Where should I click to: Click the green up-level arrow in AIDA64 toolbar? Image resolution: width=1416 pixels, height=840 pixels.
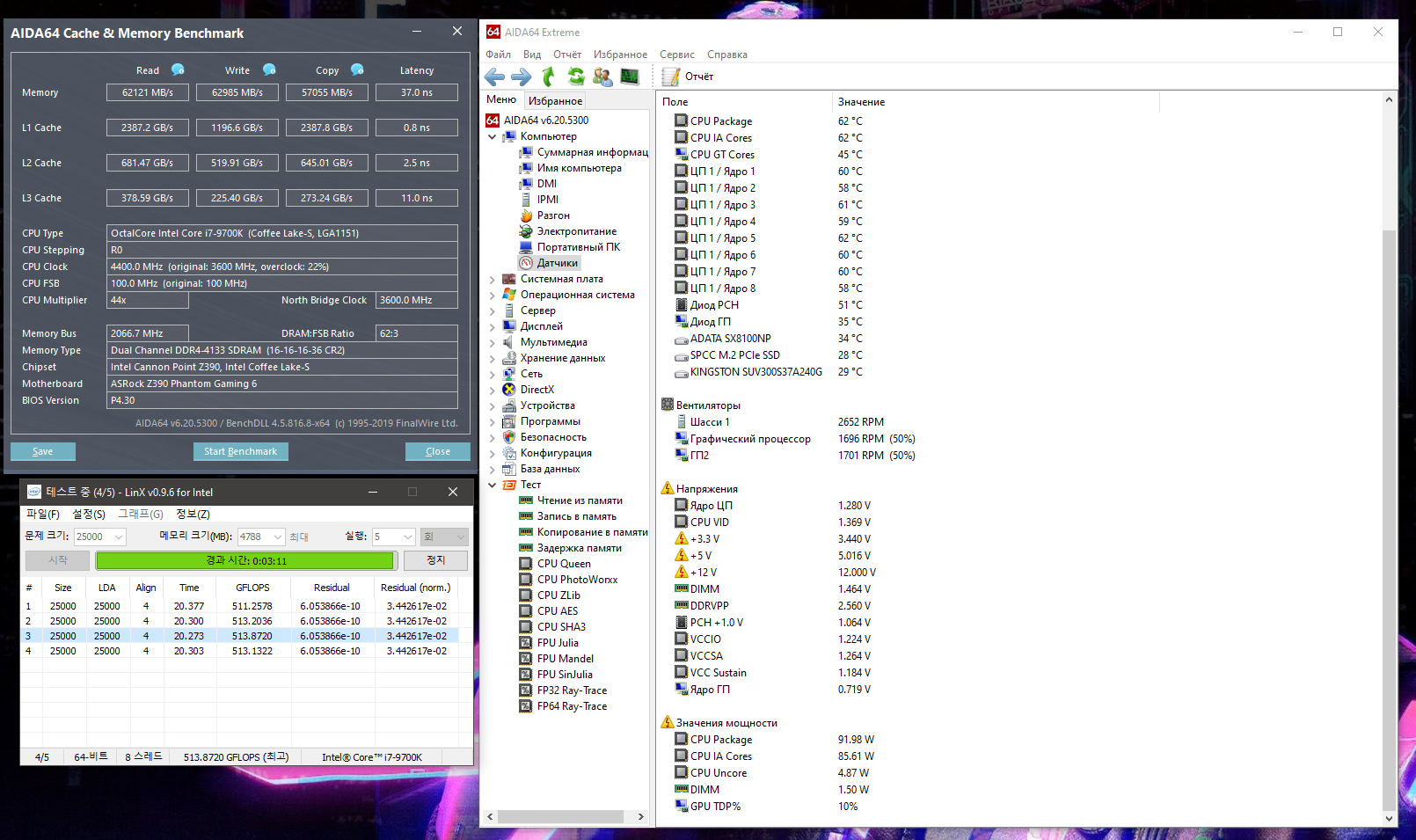[549, 77]
